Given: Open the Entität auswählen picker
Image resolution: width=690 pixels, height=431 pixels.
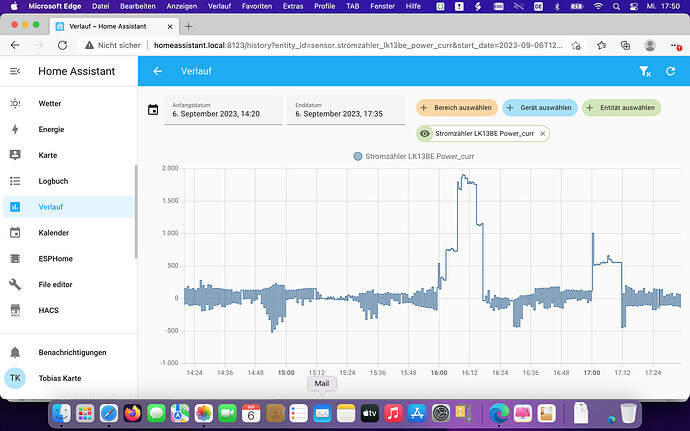Looking at the screenshot, I should point(622,108).
